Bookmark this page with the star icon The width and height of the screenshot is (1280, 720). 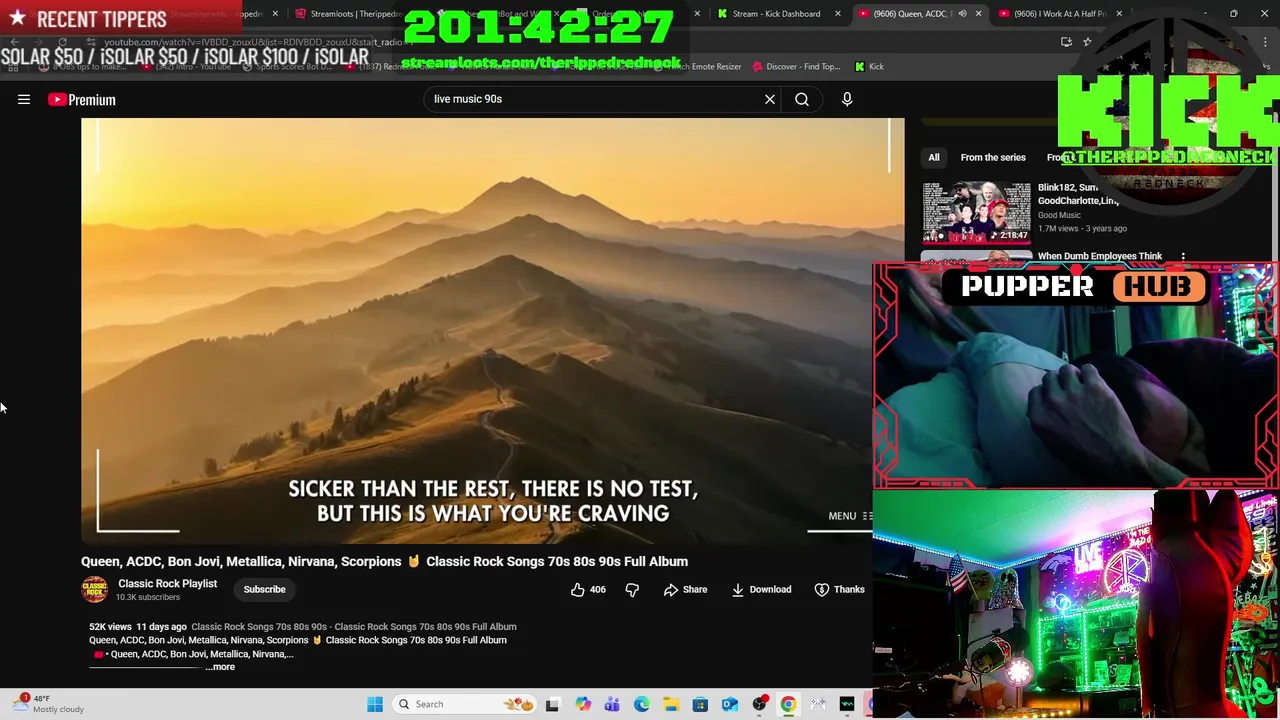point(1087,42)
